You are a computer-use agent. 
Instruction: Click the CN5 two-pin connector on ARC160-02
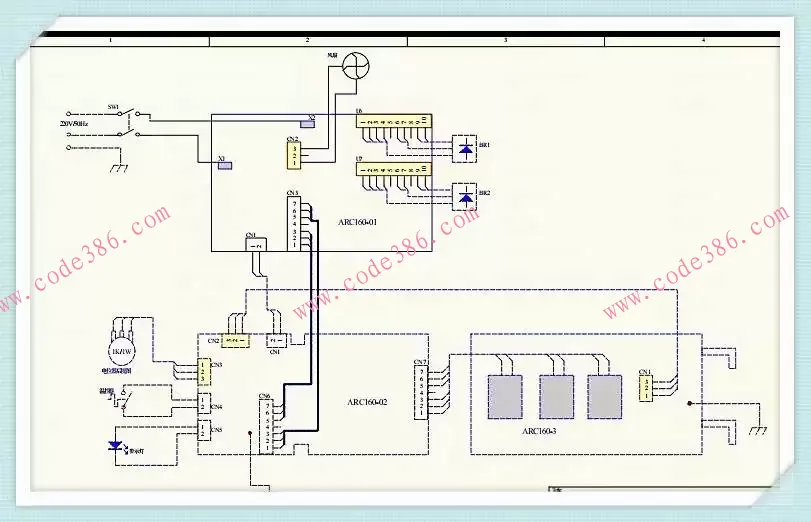203,429
